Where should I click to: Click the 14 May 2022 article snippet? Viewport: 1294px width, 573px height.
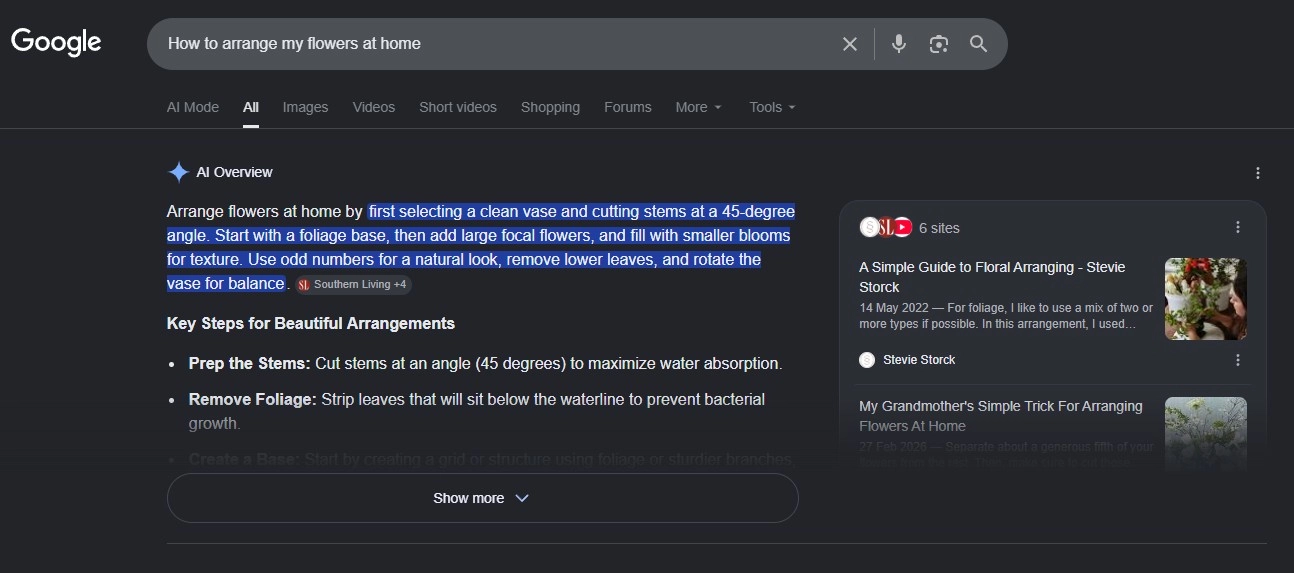[1006, 316]
